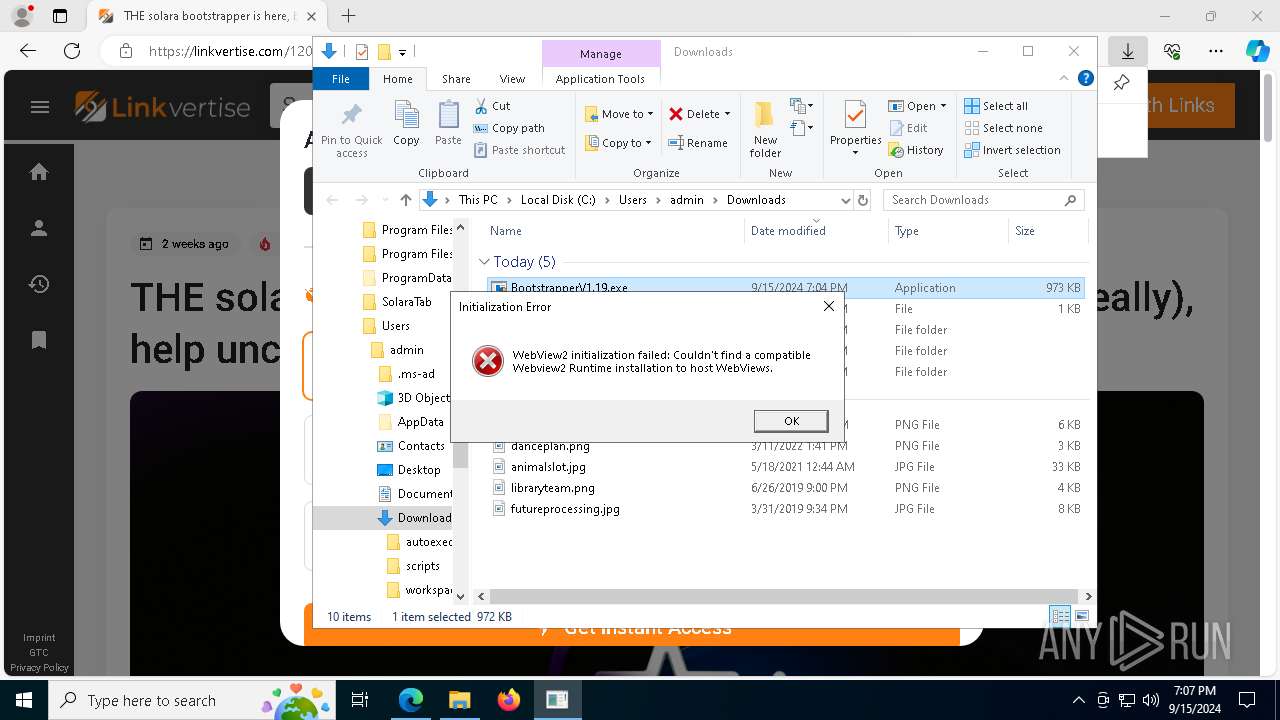Screen dimensions: 1280x720
Task: Open Customize Quick Access Toolbar dropdown
Action: [x=402, y=52]
